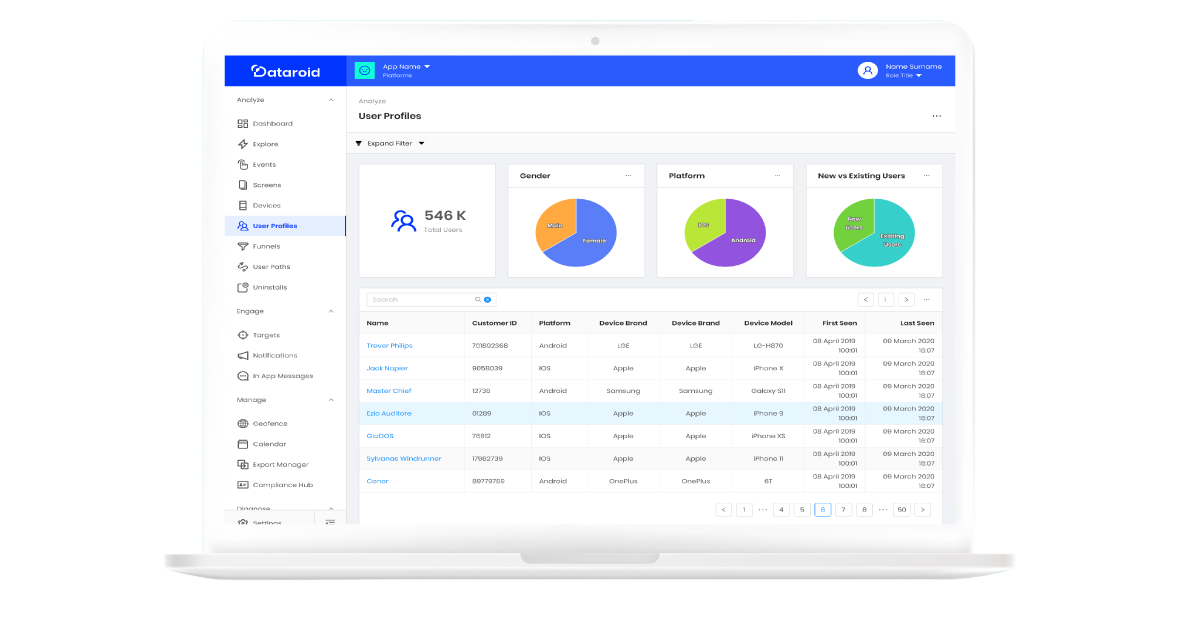
Task: Open the Platform card options menu
Action: coord(777,175)
